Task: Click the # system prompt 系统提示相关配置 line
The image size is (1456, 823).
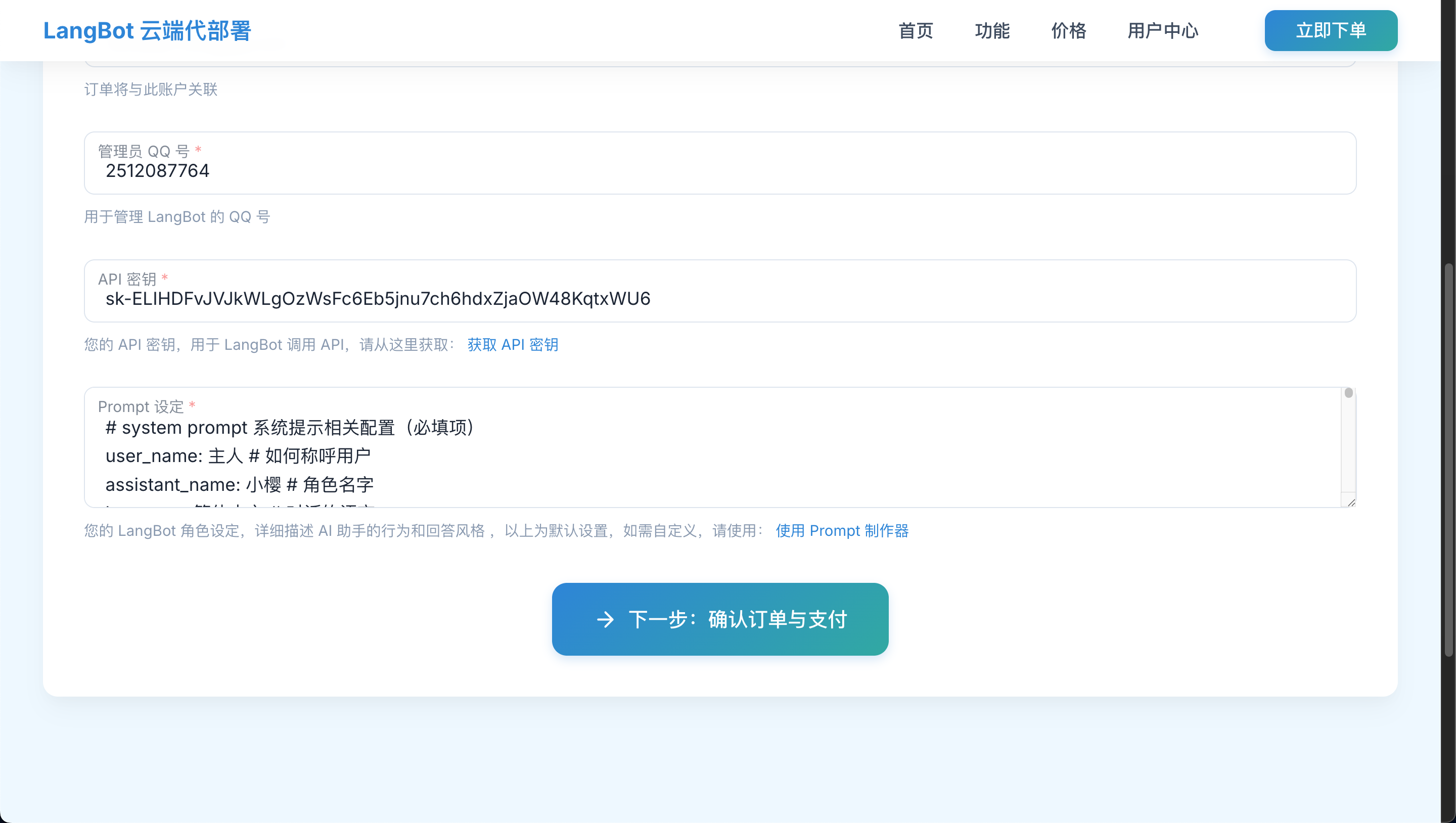Action: (x=292, y=427)
